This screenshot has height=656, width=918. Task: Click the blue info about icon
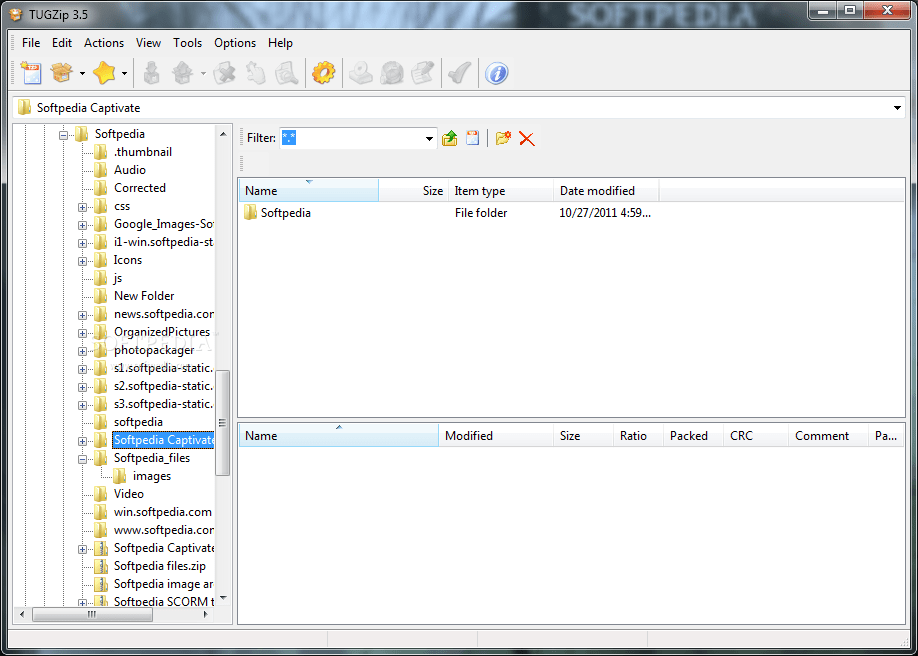click(496, 73)
